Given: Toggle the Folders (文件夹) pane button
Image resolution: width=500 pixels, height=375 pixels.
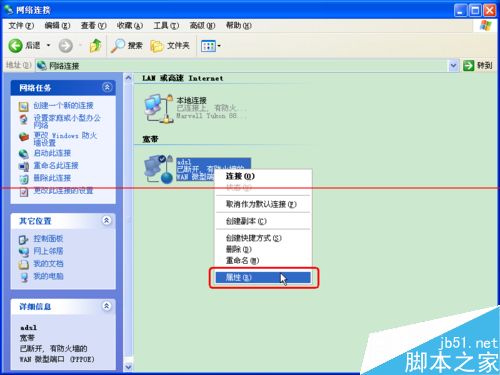Looking at the screenshot, I should 170,46.
